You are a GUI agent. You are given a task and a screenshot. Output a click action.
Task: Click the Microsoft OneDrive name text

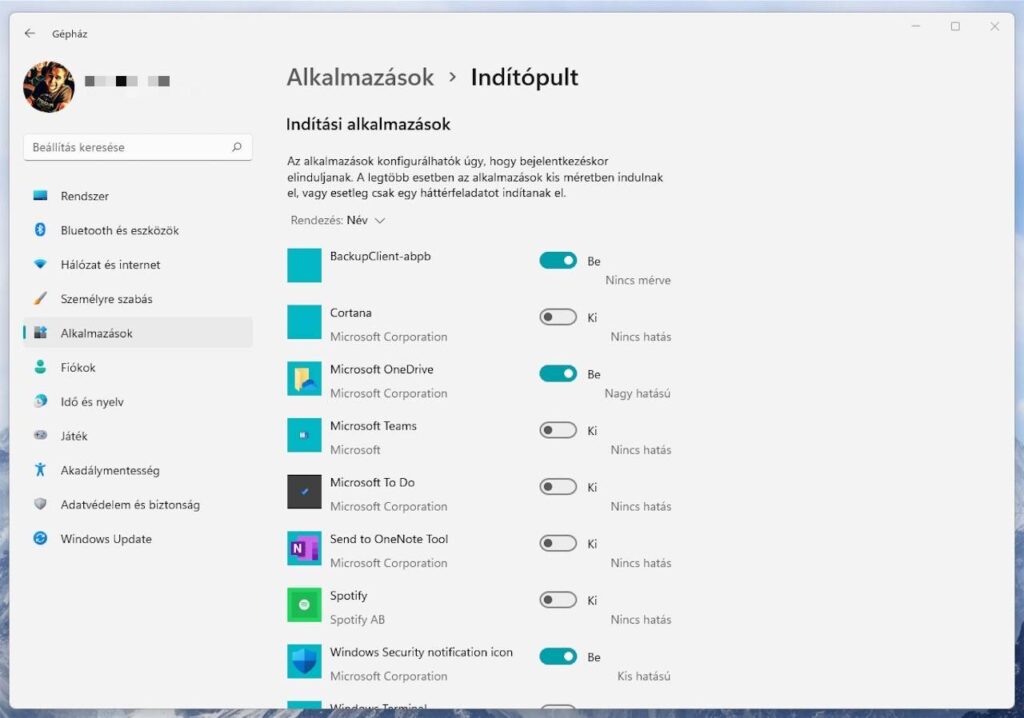click(381, 369)
